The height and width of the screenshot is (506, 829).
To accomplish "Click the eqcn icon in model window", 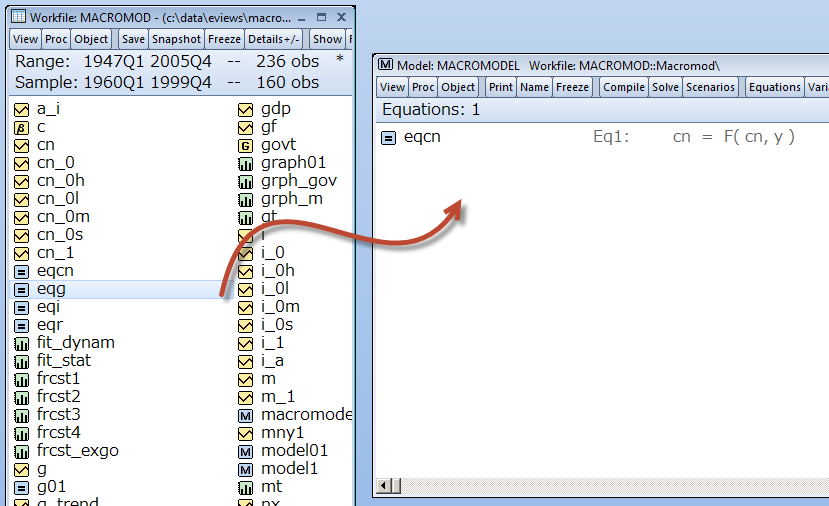I will pos(389,137).
